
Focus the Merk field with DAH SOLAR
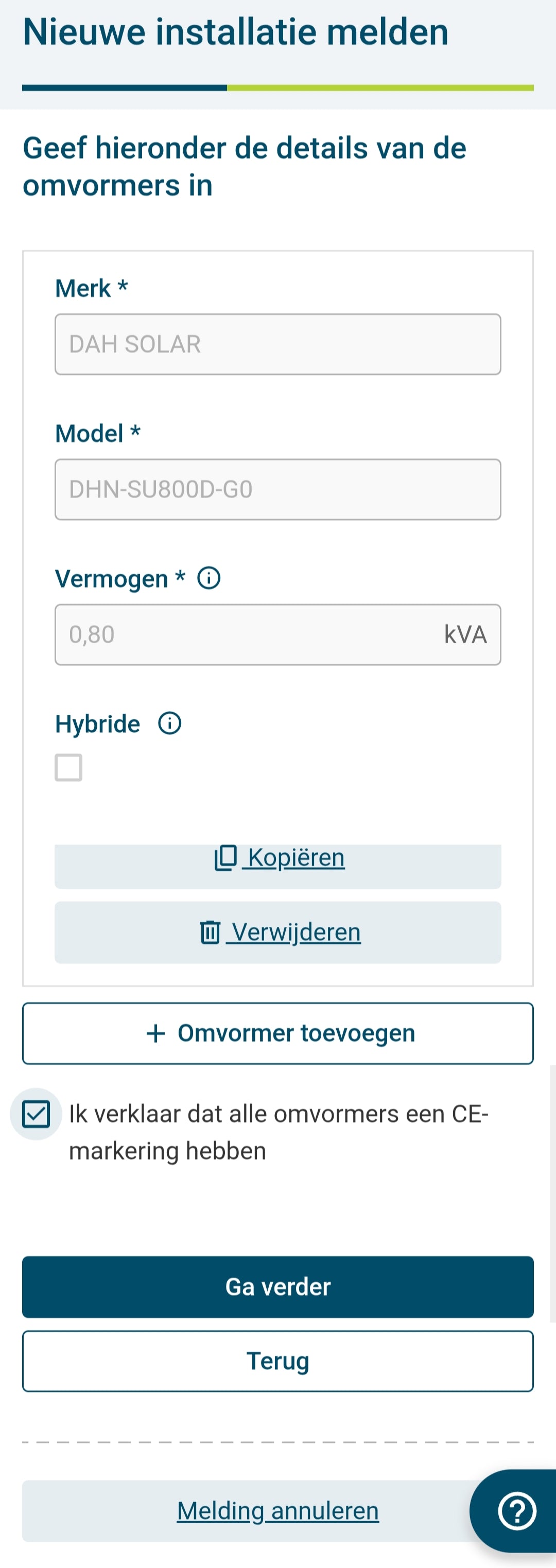[277, 344]
